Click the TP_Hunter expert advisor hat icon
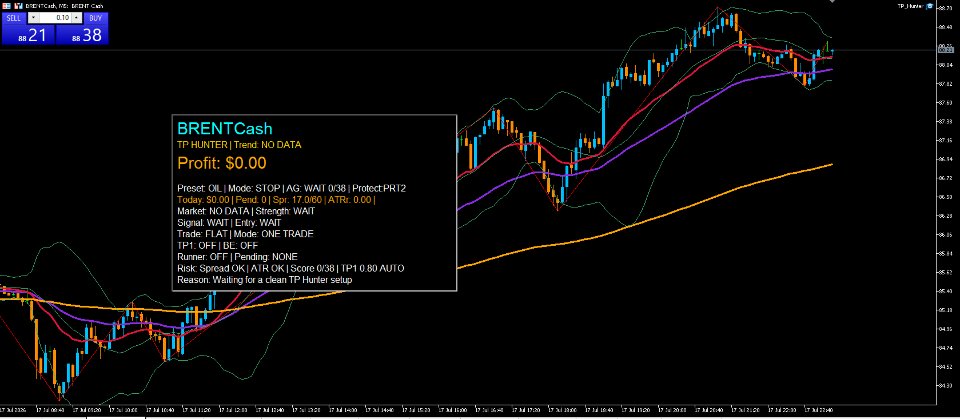The height and width of the screenshot is (419, 960). (x=930, y=6)
